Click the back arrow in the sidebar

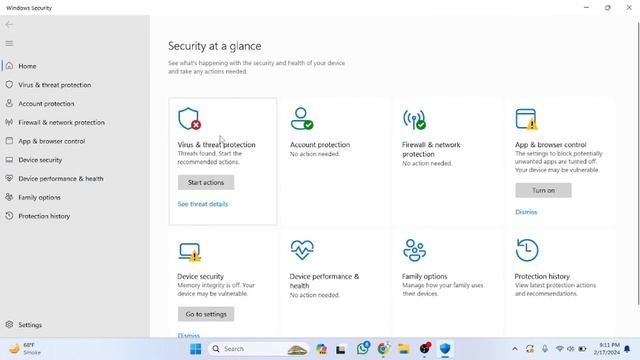click(x=9, y=24)
